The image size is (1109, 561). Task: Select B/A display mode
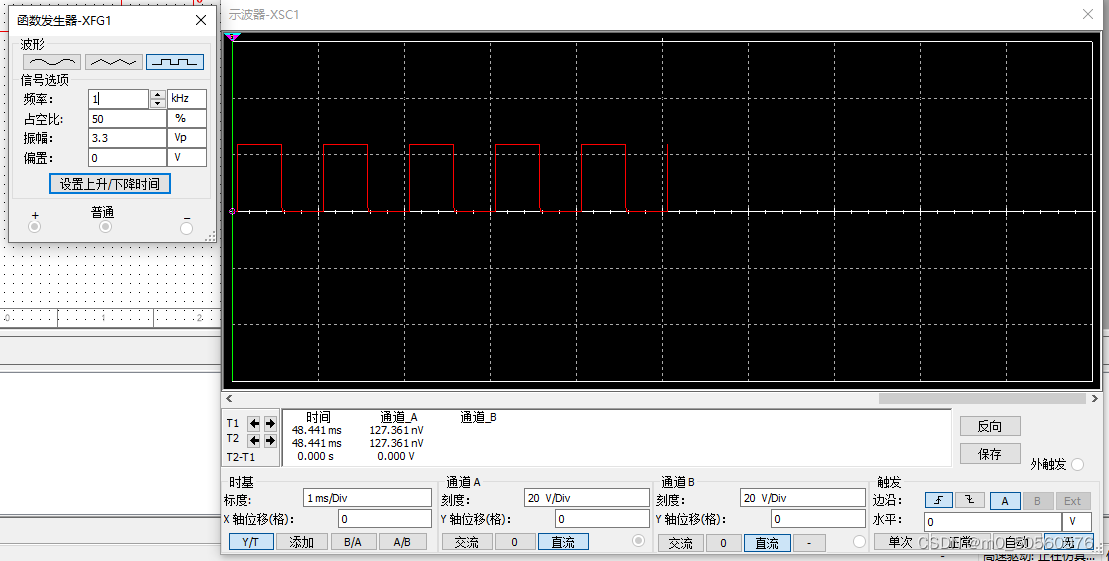click(x=352, y=542)
